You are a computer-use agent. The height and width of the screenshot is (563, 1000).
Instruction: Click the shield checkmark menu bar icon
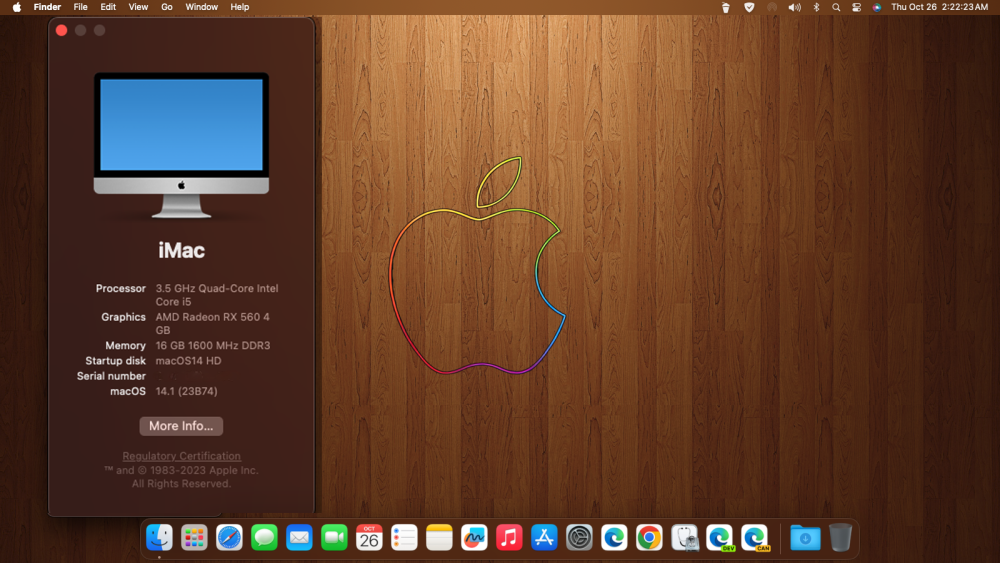749,7
